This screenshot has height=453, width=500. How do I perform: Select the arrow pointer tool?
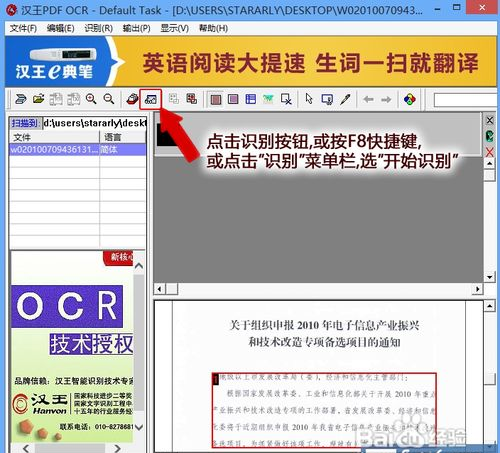click(x=309, y=99)
